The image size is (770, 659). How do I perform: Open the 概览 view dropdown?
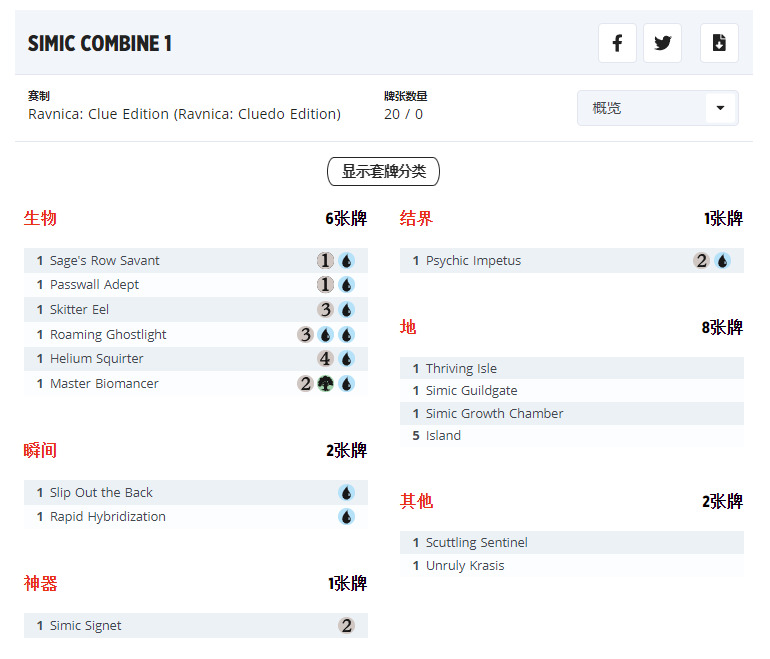[645, 108]
